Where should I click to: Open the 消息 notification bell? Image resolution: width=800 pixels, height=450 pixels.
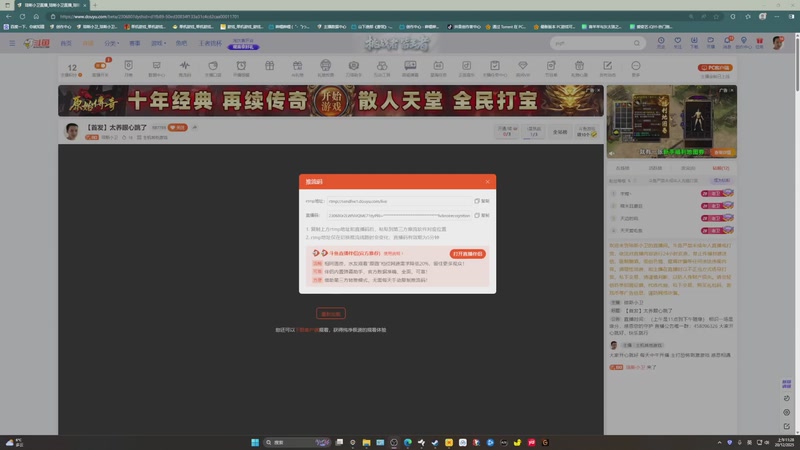click(727, 42)
